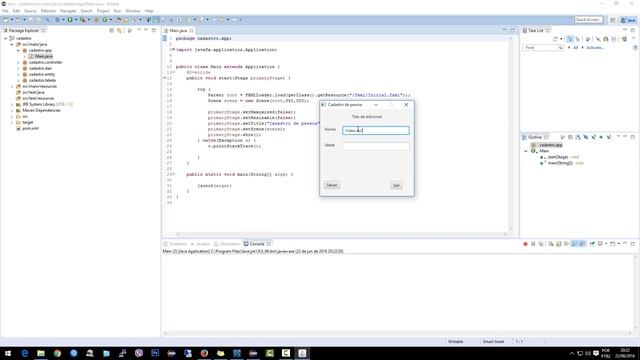Select start(Stage) method in Outline

(559, 157)
